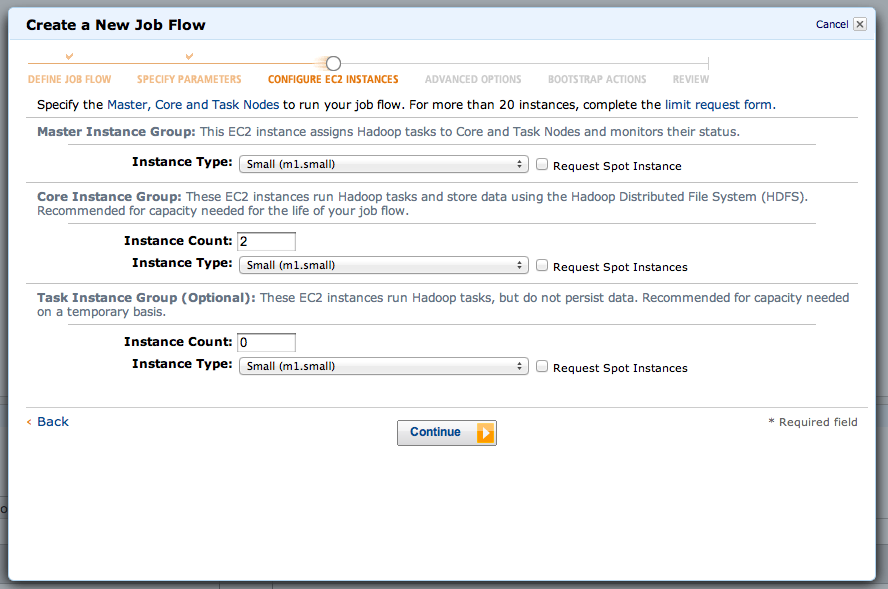Click the Specify Parameters checkmark
The height and width of the screenshot is (589, 888).
[189, 57]
